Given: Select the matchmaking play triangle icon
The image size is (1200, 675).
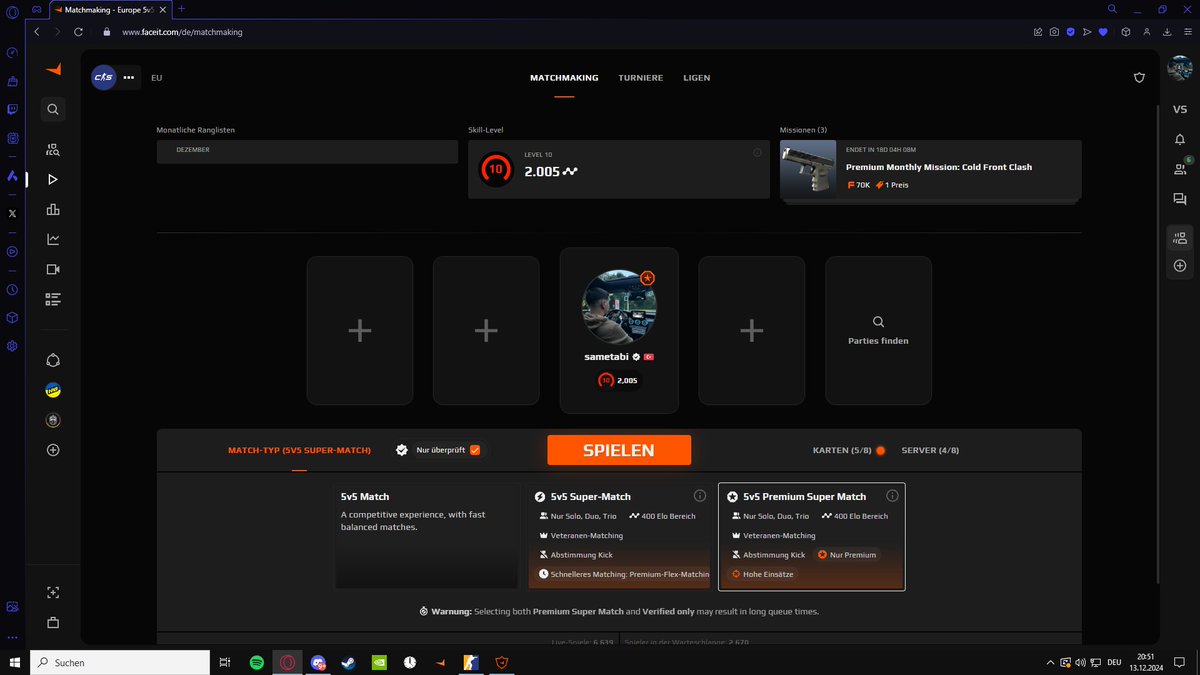Looking at the screenshot, I should 53,180.
